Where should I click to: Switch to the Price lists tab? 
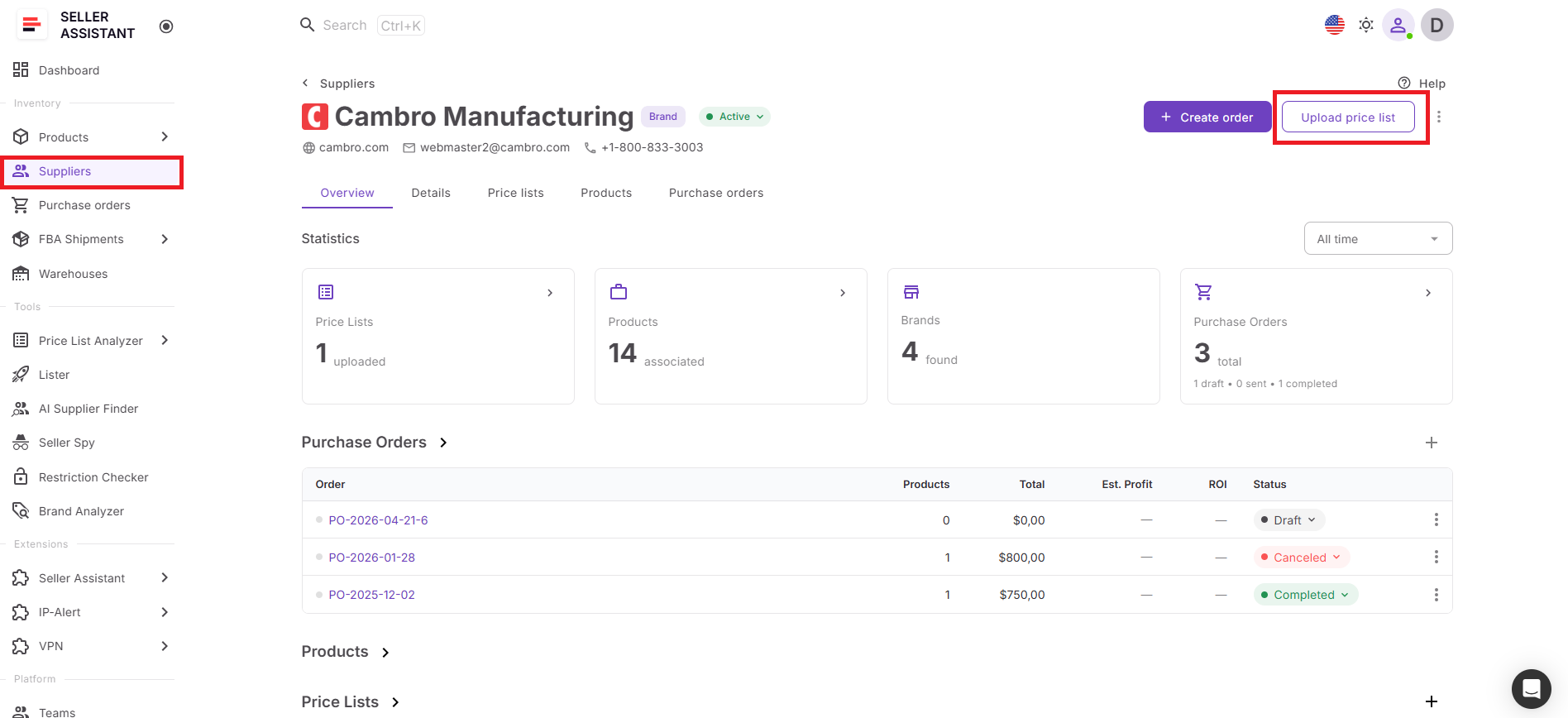(516, 193)
